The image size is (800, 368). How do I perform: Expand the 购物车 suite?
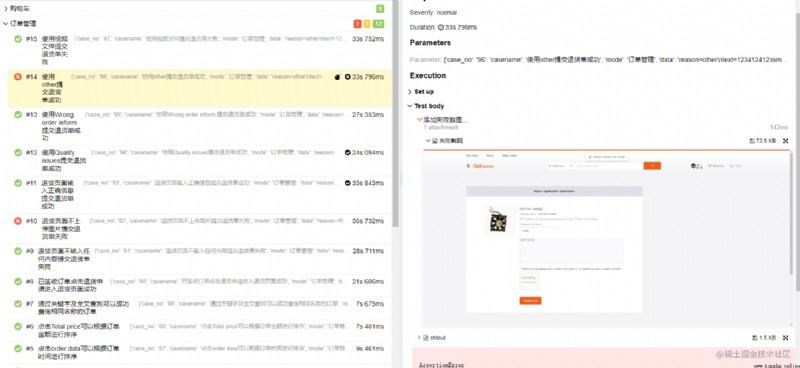click(6, 8)
